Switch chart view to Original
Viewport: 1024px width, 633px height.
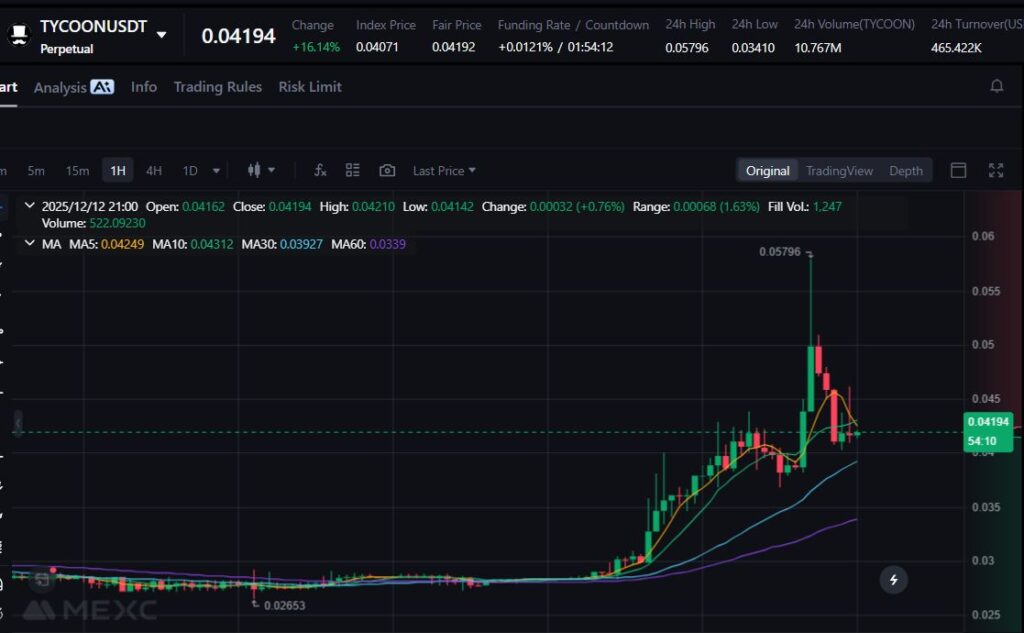(x=768, y=171)
